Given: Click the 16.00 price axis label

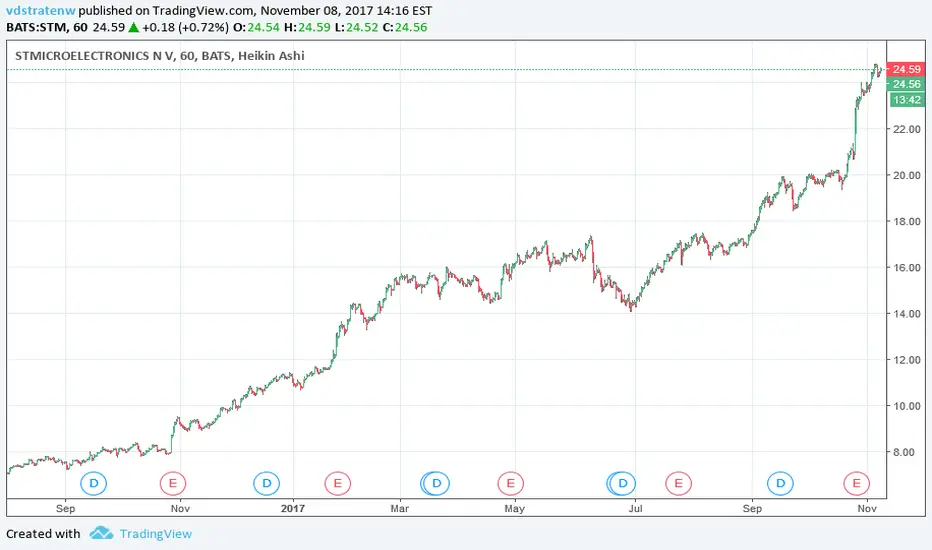Looking at the screenshot, I should coord(906,268).
